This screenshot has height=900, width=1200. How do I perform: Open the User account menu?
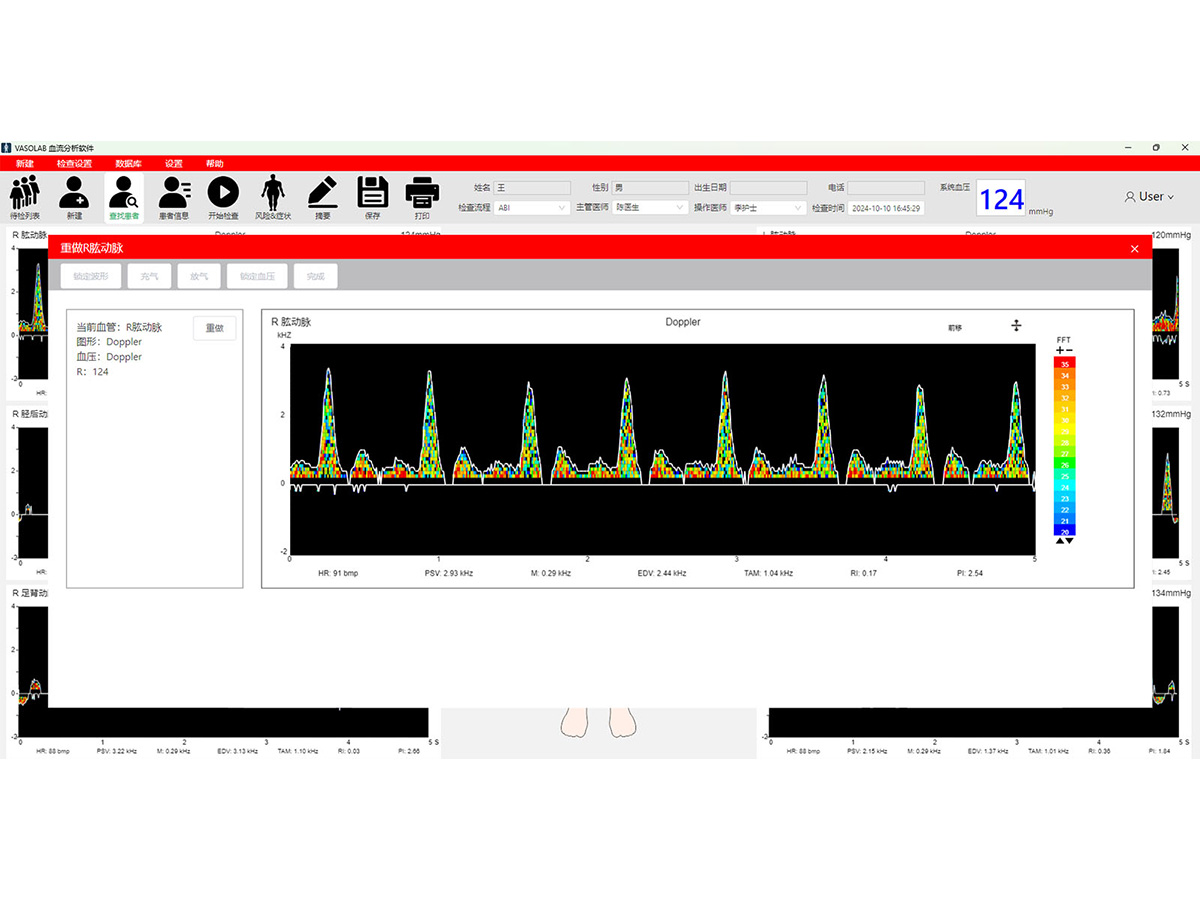1149,197
